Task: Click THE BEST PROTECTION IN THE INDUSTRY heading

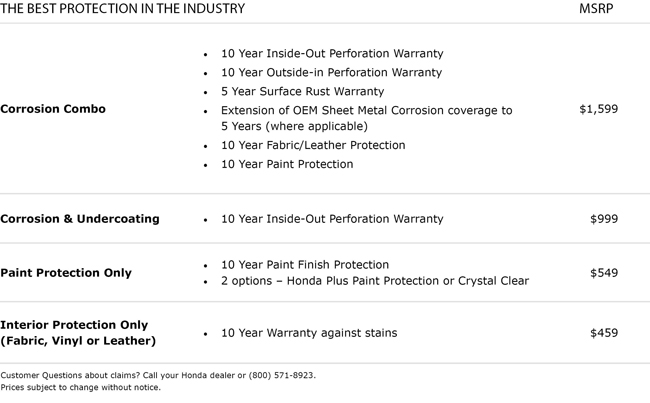Action: point(122,9)
